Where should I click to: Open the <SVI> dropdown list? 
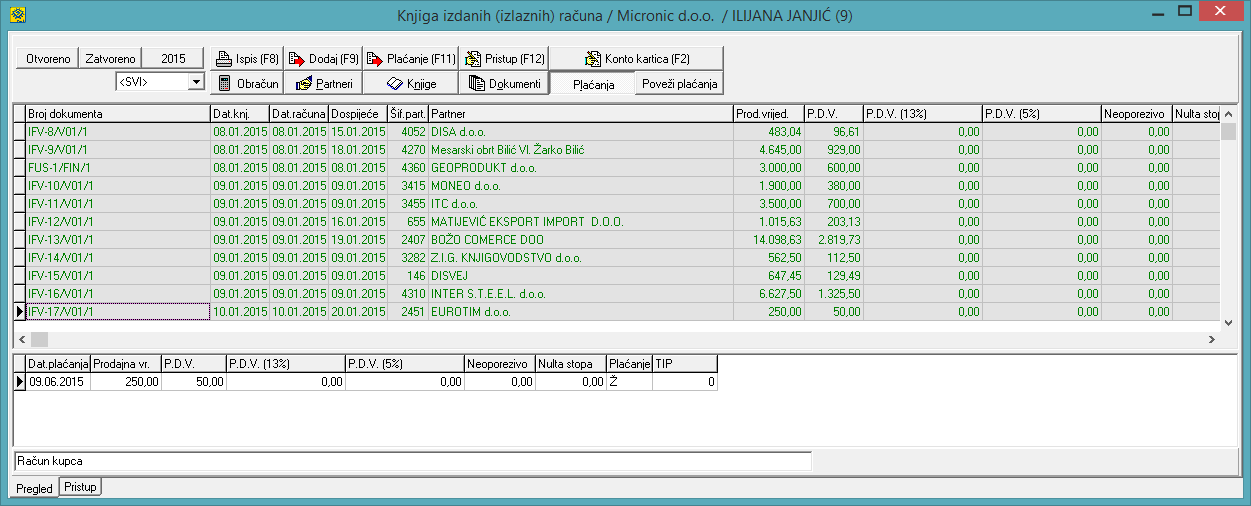point(196,82)
